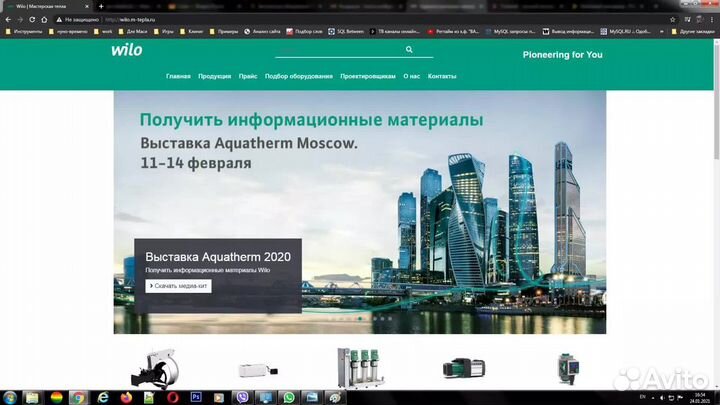
Task: Open the small white pump unit thumbnail
Action: [258, 370]
